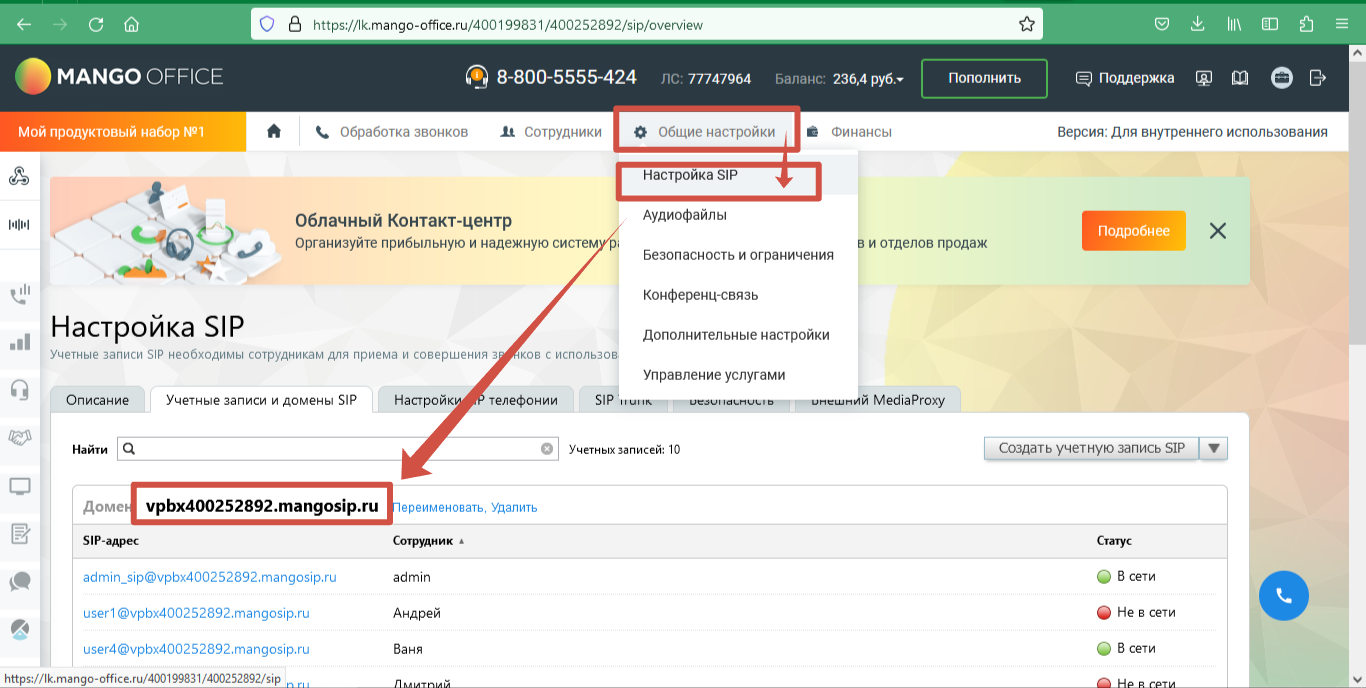Clear the search field with the x icon
The image size is (1366, 688).
[547, 449]
